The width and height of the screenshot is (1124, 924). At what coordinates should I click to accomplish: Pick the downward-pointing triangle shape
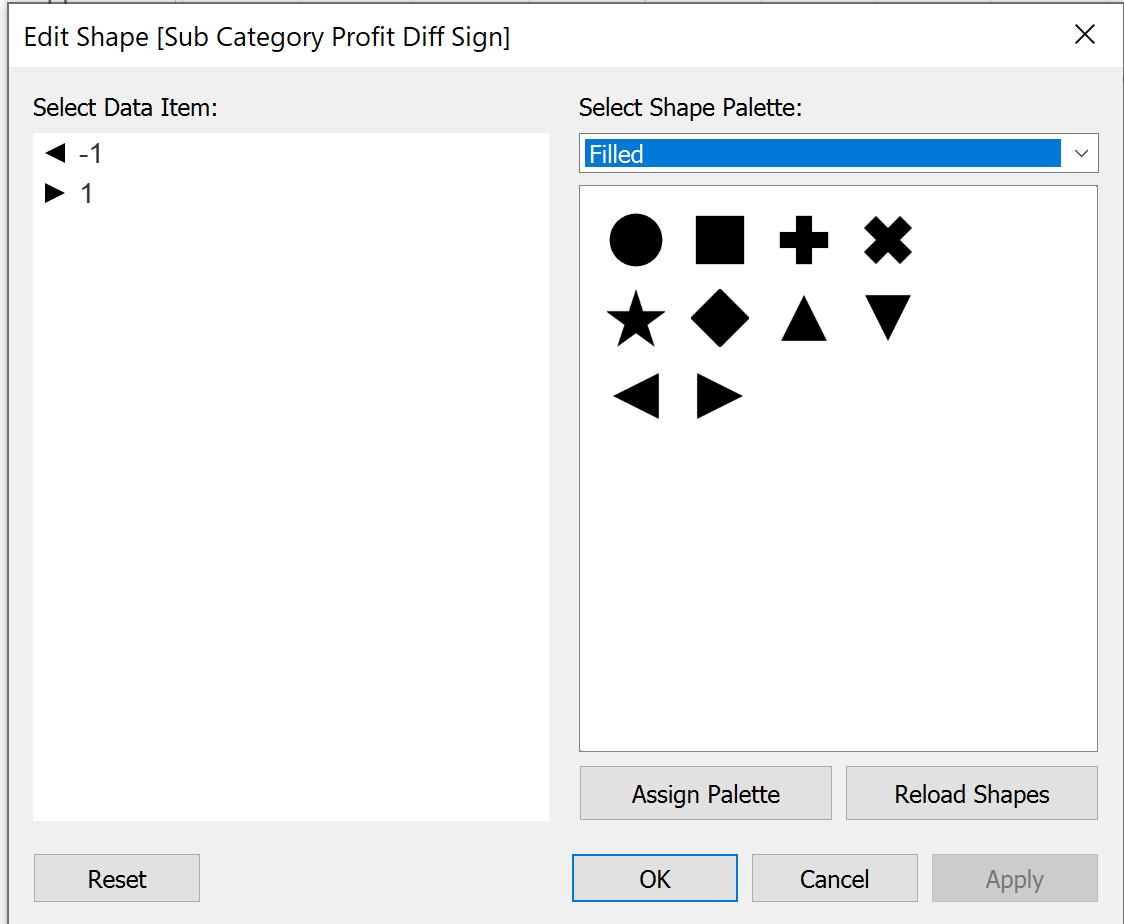coord(888,318)
